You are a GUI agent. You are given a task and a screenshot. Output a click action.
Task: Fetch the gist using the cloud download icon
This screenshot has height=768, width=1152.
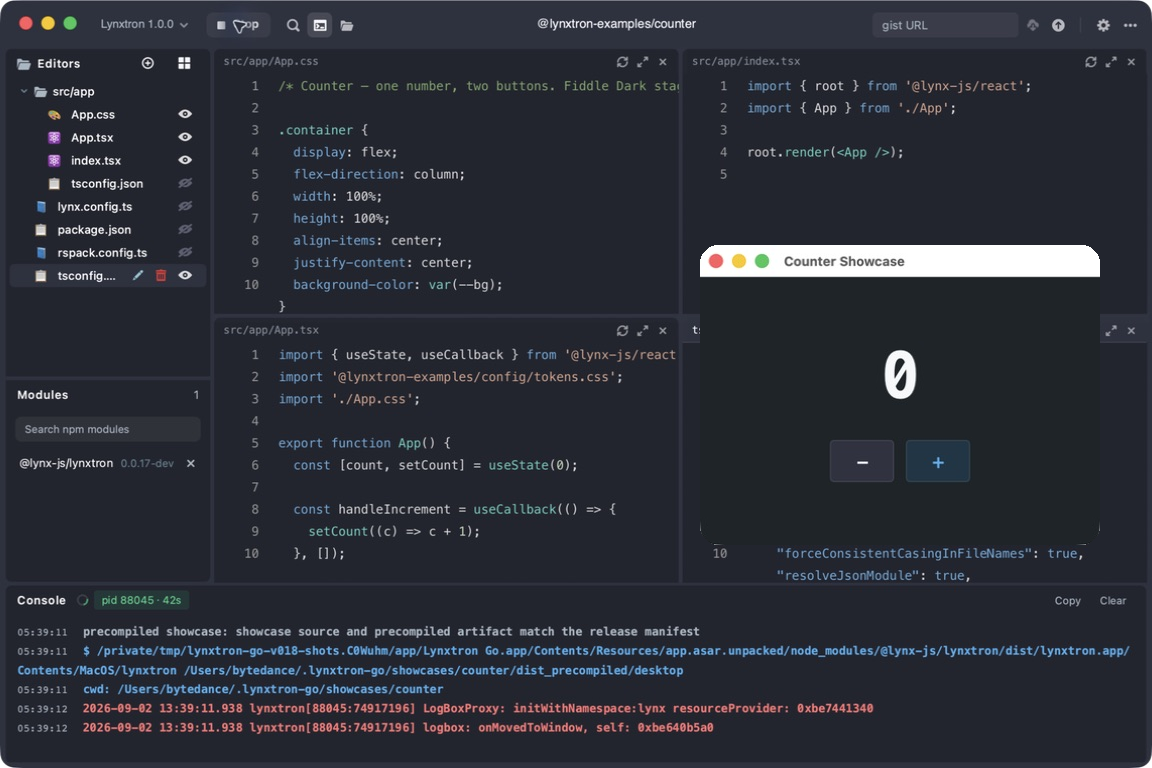point(1032,25)
